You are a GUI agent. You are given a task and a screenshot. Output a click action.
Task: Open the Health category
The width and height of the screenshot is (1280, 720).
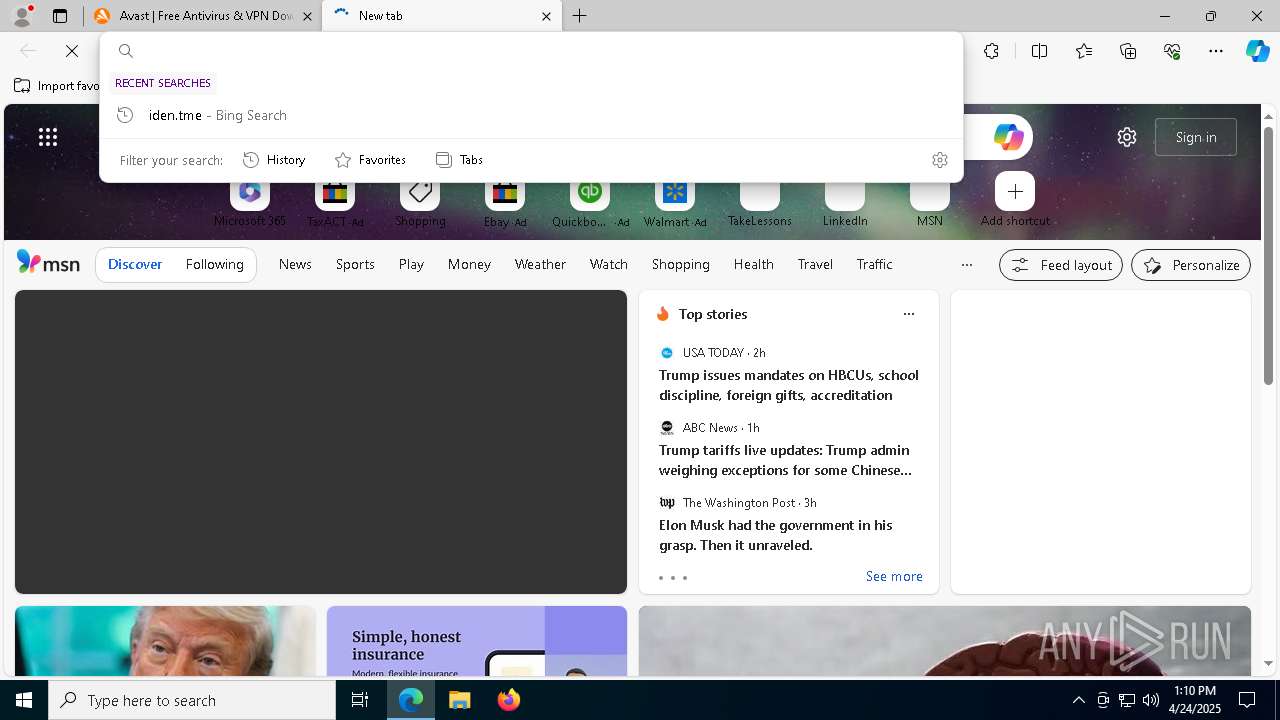[754, 265]
